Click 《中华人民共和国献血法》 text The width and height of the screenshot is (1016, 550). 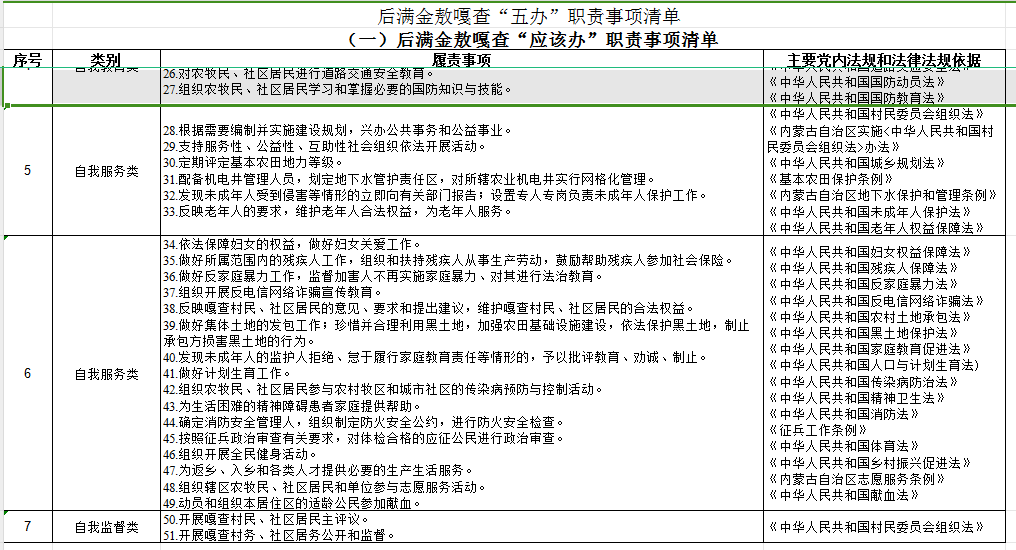844,495
